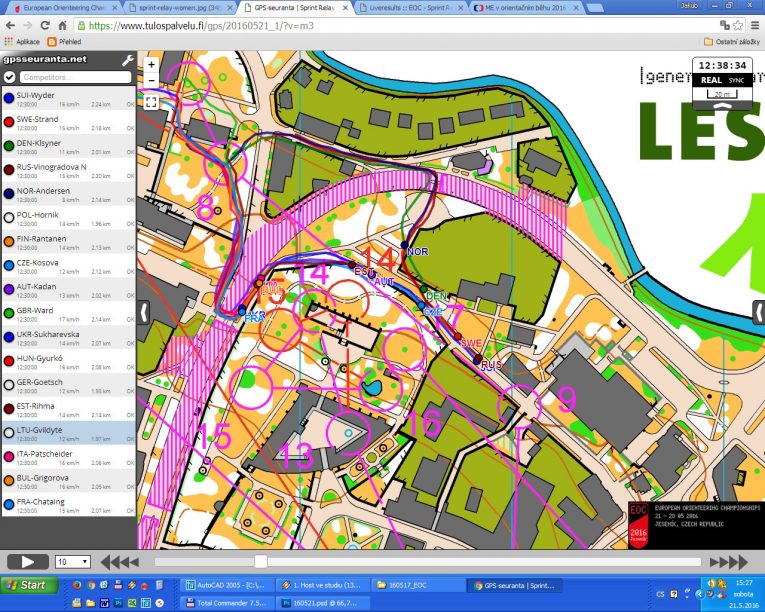Enable GER-Goetsch empty circle toggle
The width and height of the screenshot is (765, 612).
9,385
